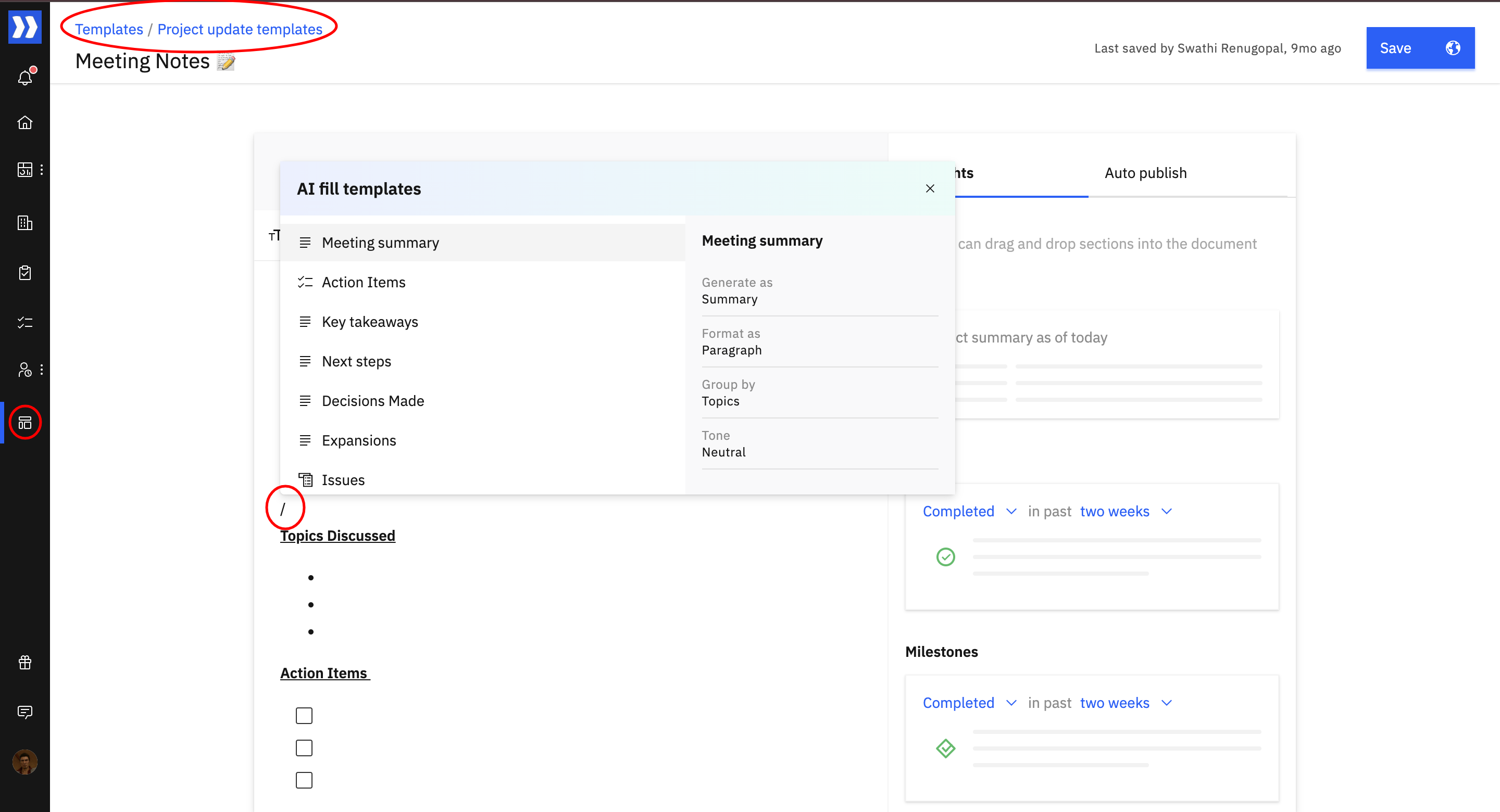Open the feedback chat icon

pyautogui.click(x=24, y=712)
